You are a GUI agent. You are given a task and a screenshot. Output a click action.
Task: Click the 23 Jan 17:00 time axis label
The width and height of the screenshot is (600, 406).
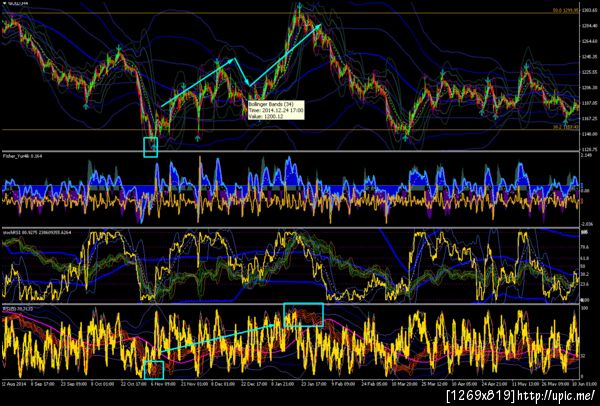[x=313, y=383]
